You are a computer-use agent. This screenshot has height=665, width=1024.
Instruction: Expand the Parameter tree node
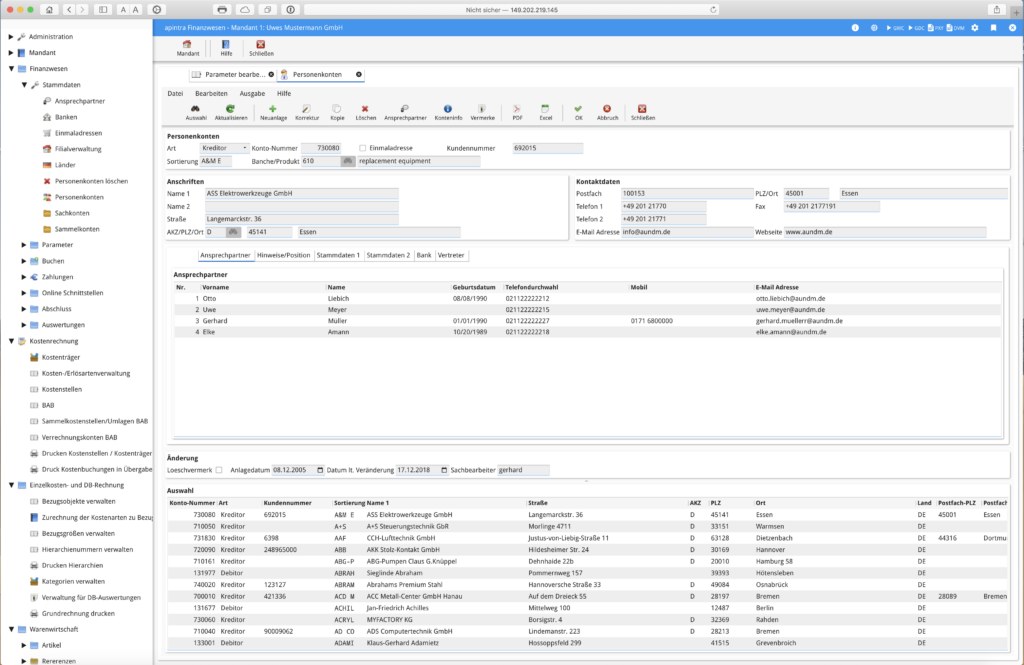24,244
